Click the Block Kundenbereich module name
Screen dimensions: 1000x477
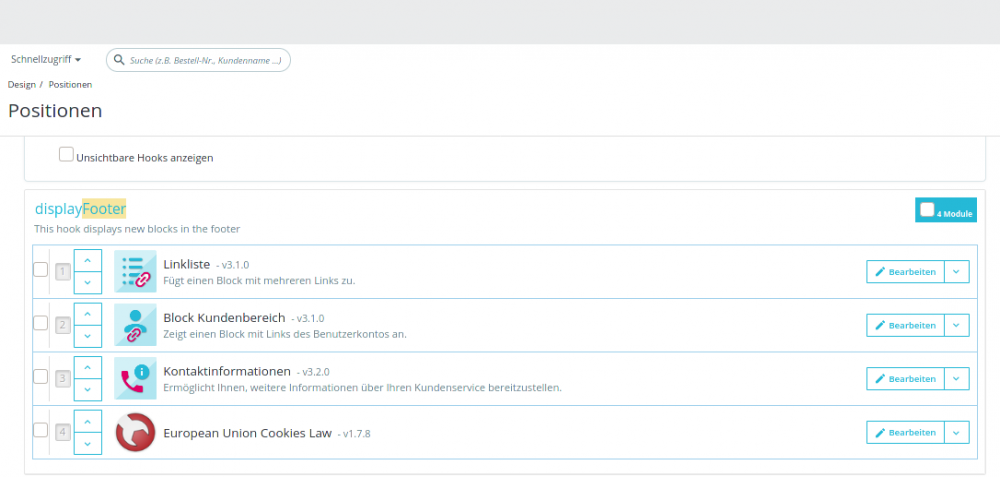[x=224, y=317]
